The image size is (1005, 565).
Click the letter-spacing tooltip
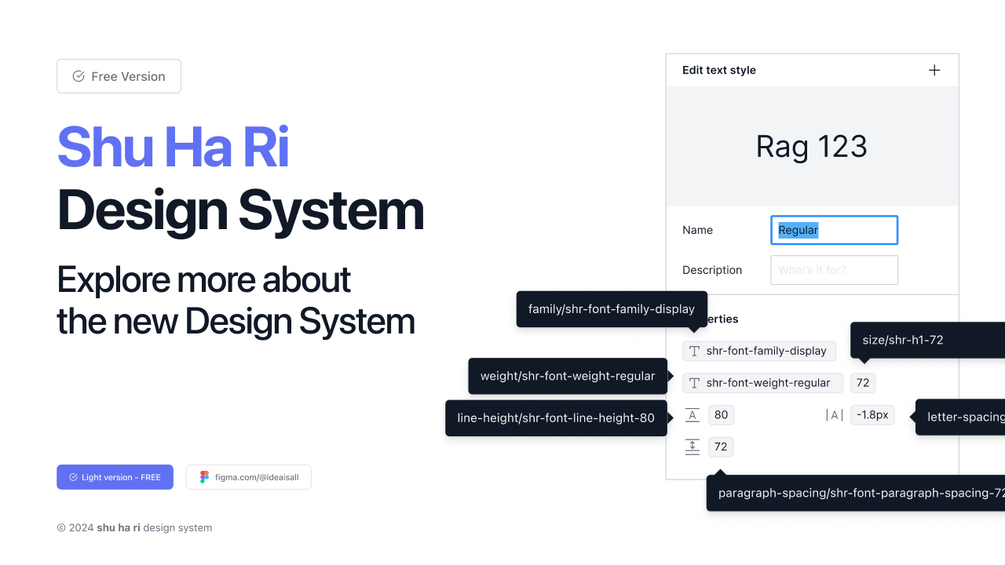point(960,417)
